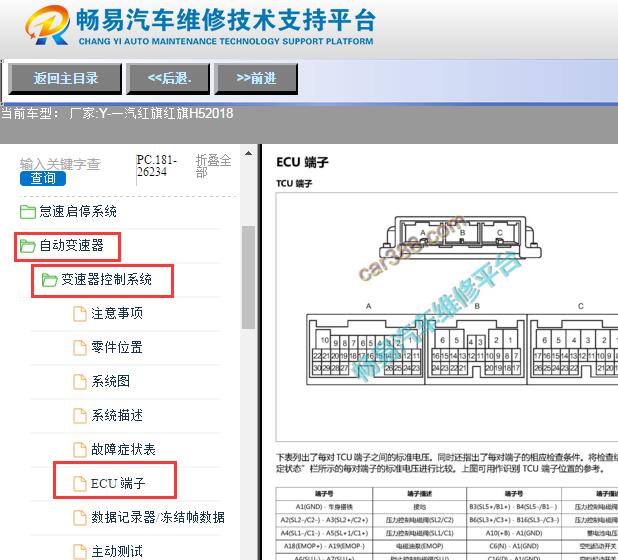
Task: Click the TCU 端子 subheading
Action: pos(294,184)
